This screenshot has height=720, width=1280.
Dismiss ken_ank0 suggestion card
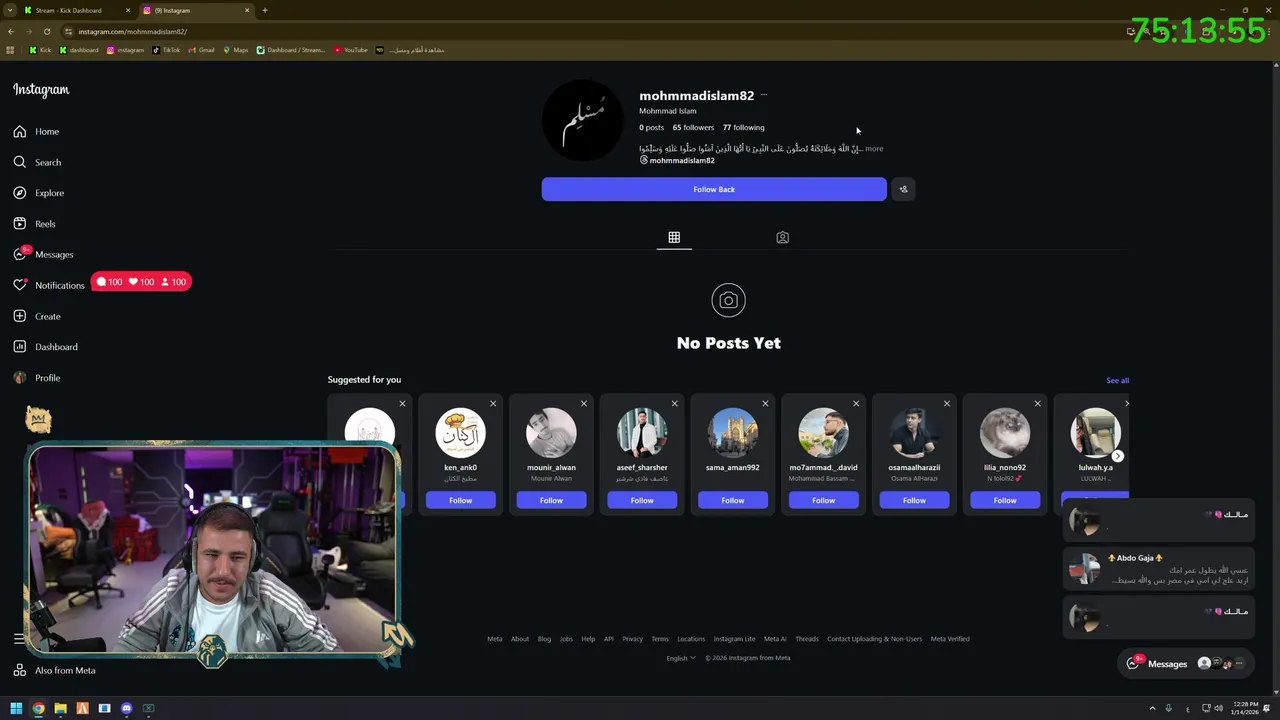(x=493, y=403)
